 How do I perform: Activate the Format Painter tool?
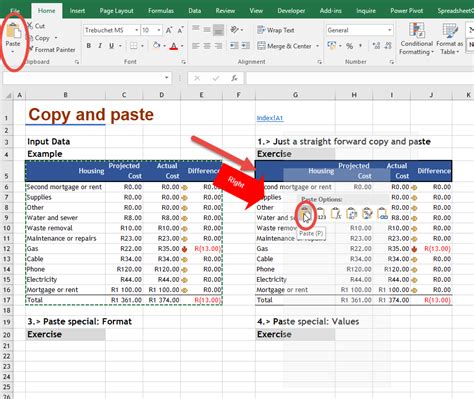[52, 50]
